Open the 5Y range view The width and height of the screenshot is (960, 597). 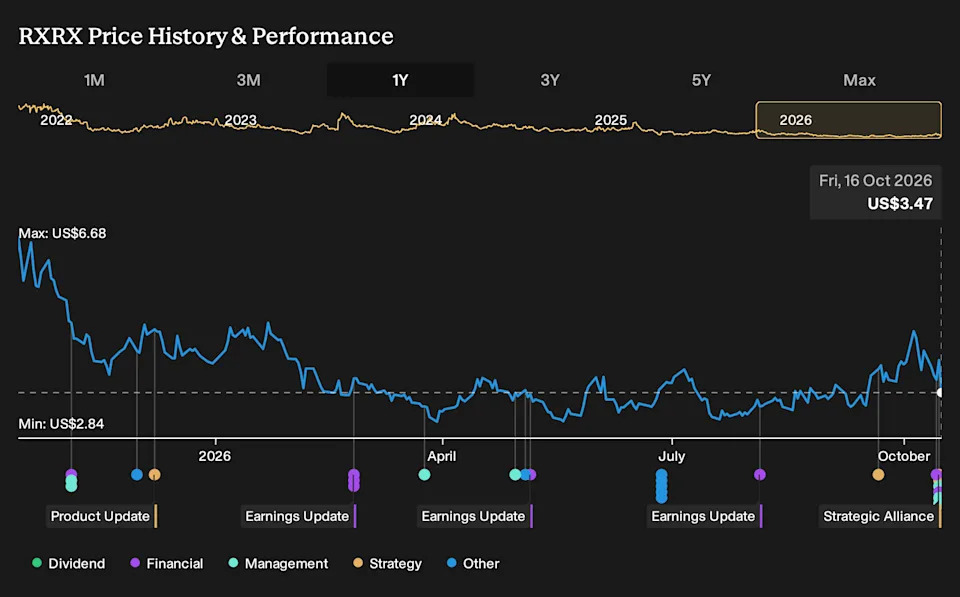pos(702,80)
